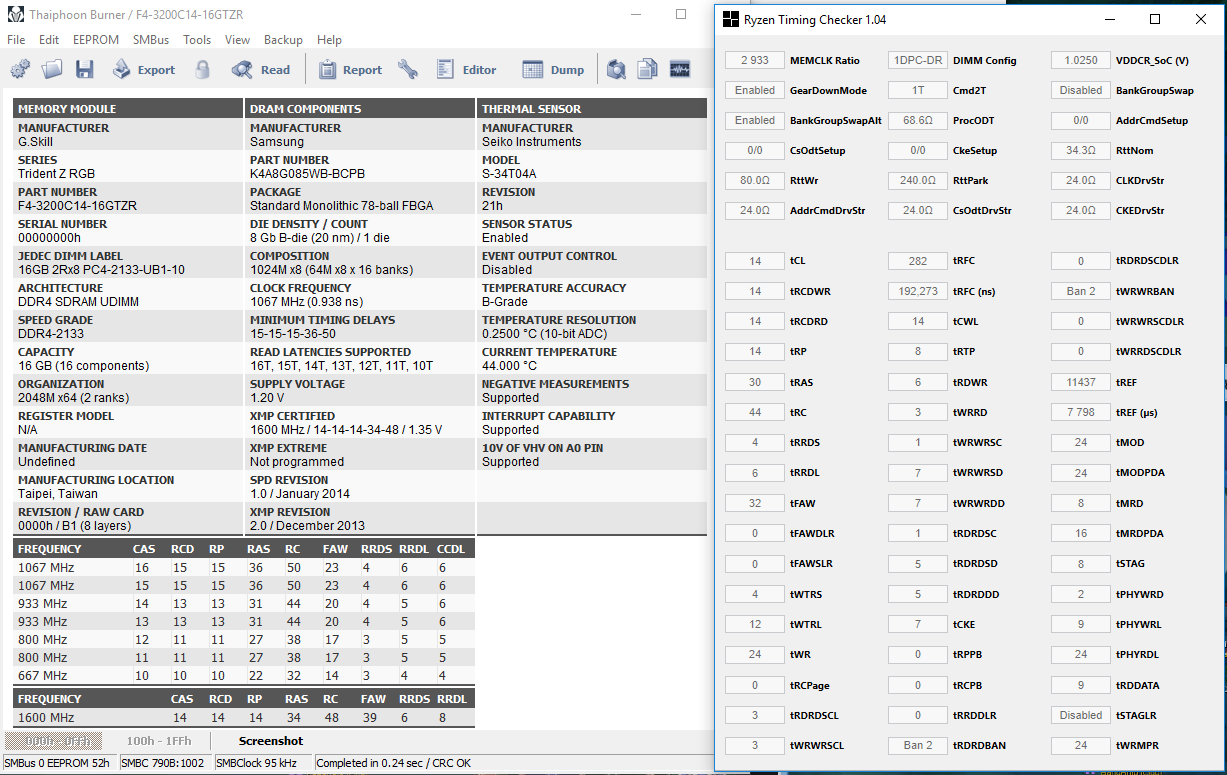
Task: Click the wrench tool icon
Action: tap(407, 69)
